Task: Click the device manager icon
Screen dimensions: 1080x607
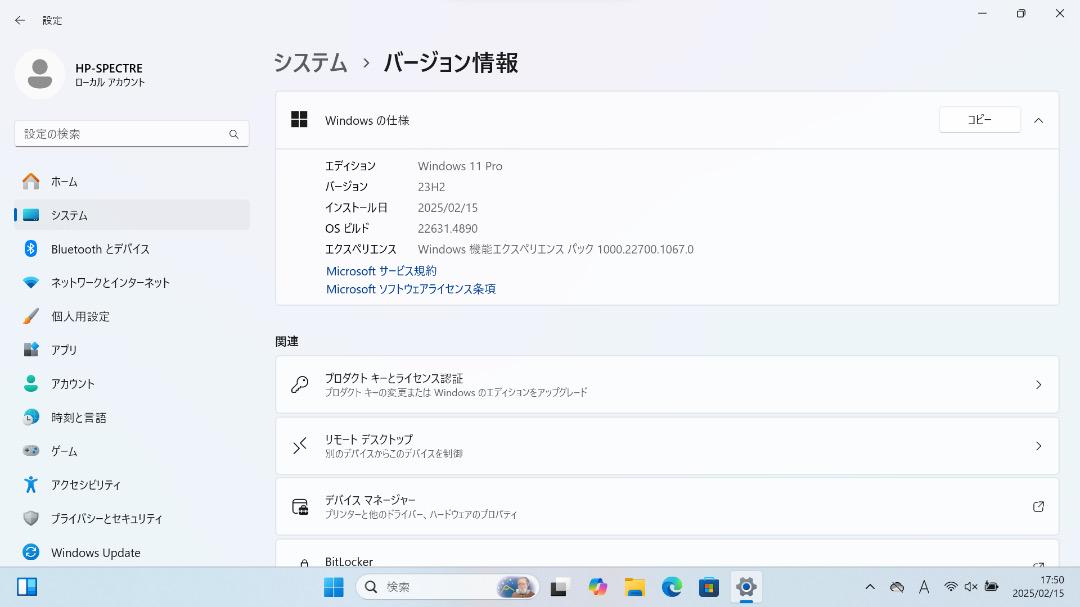Action: coord(300,507)
